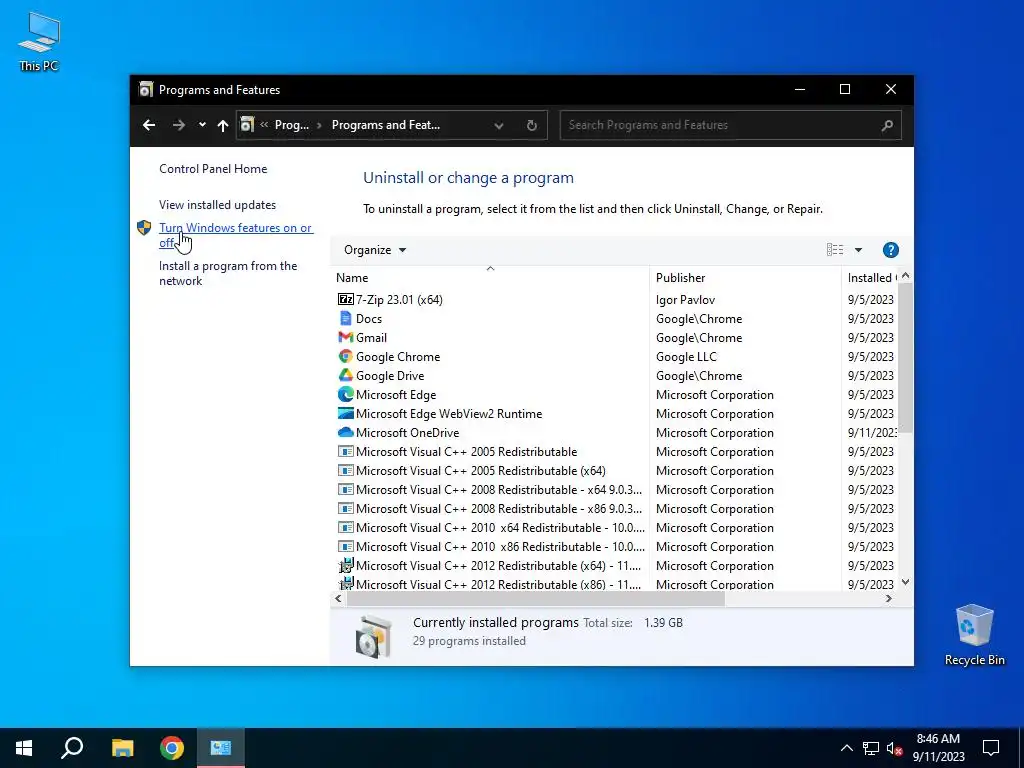Click Install a program from the network

tap(228, 273)
